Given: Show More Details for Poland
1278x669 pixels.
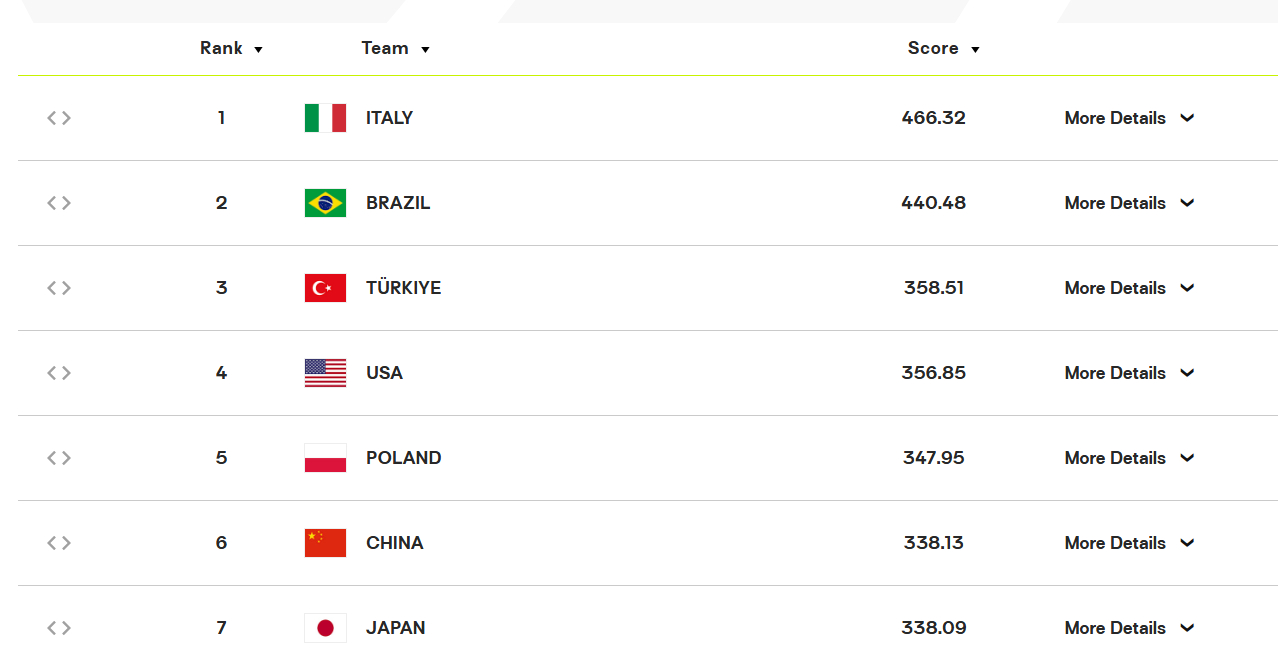Looking at the screenshot, I should point(1129,458).
